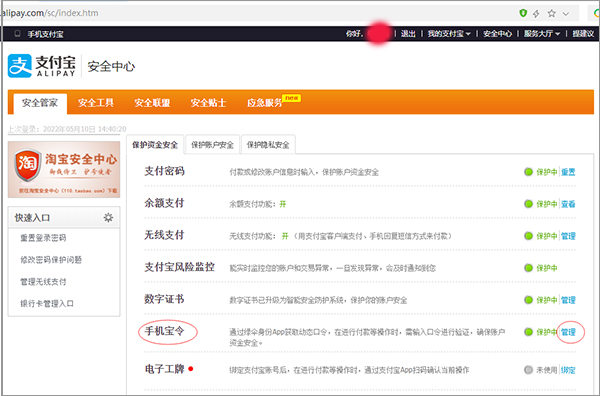600x396 pixels.
Task: Click 查看 for 余额支付
Action: 568,204
